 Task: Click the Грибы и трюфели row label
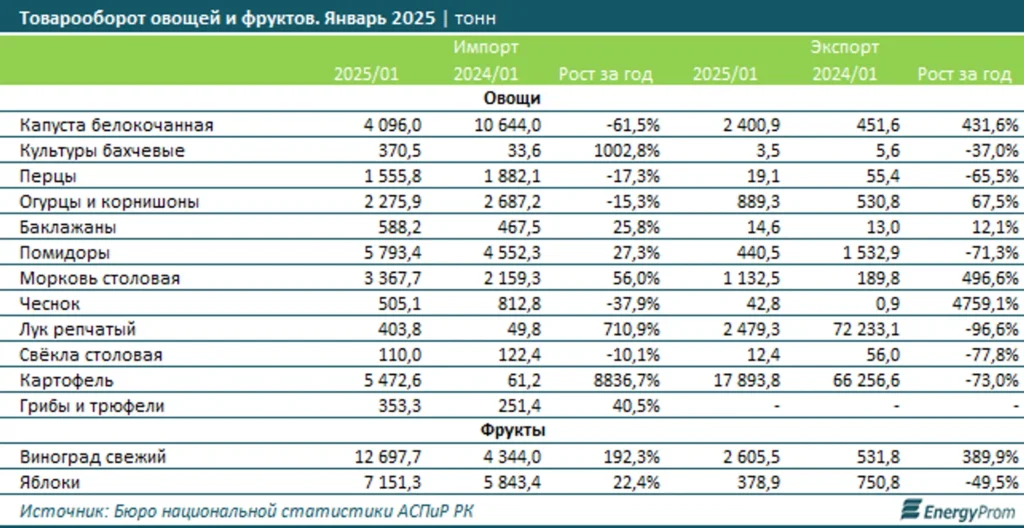coord(92,406)
